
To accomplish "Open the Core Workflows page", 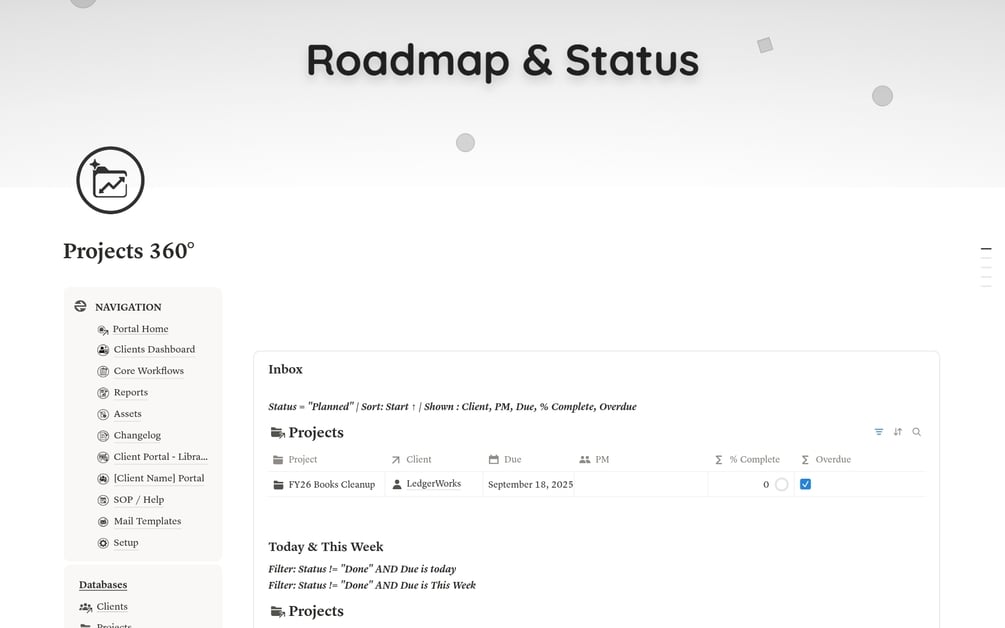I will point(149,371).
